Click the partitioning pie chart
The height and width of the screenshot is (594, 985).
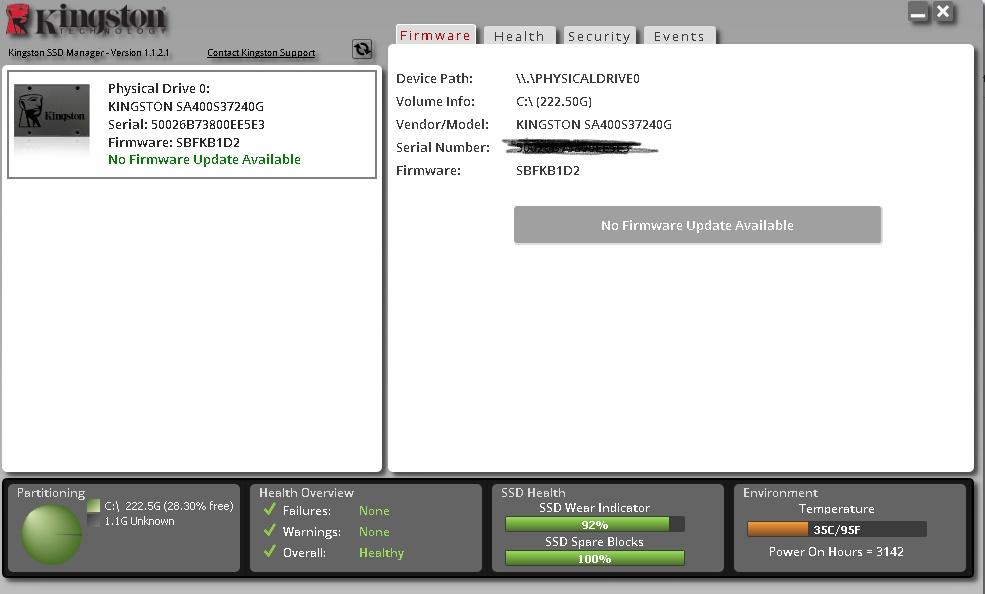[51, 534]
